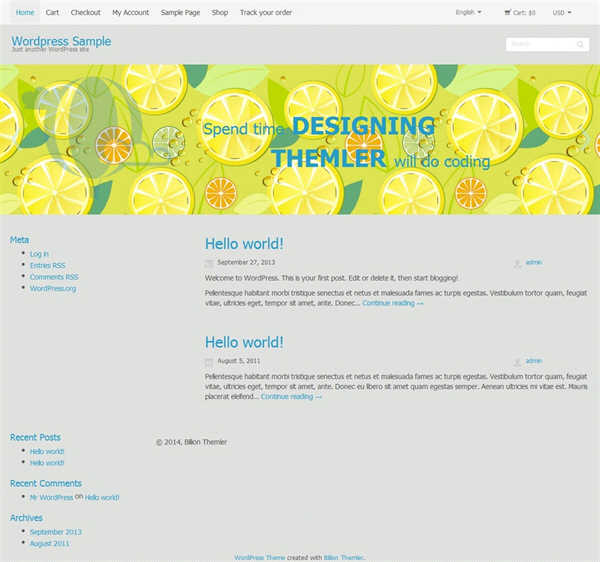The width and height of the screenshot is (600, 562).
Task: Click calendar icon beside September 27, 2013
Action: 209,263
